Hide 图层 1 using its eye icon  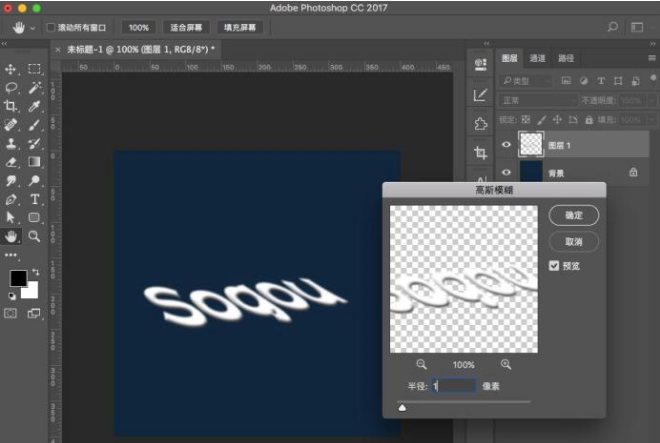[x=506, y=146]
